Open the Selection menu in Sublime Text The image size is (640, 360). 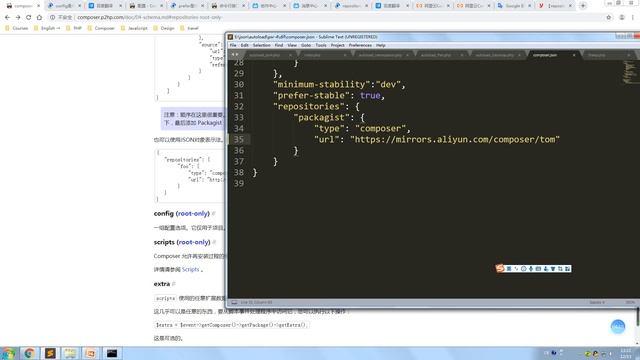262,45
